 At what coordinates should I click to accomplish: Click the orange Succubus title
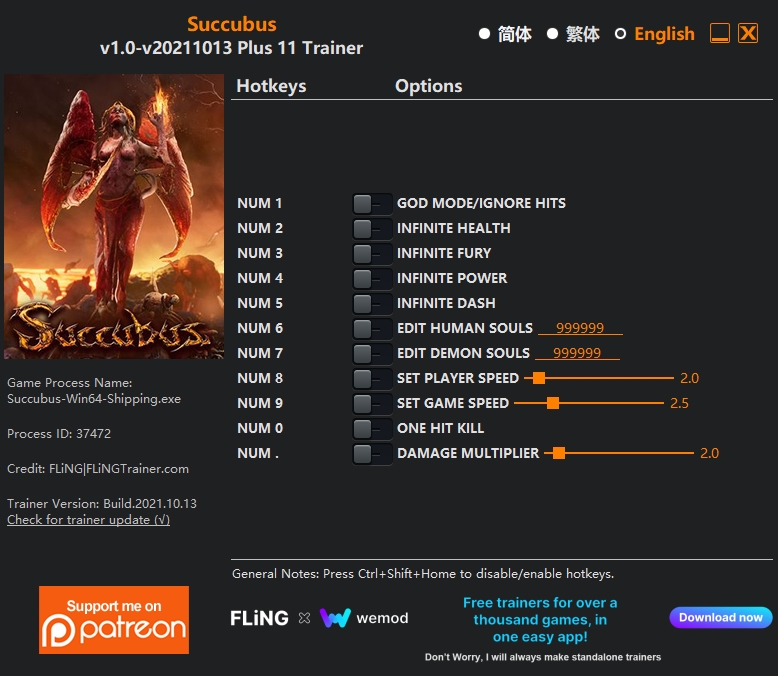[232, 24]
